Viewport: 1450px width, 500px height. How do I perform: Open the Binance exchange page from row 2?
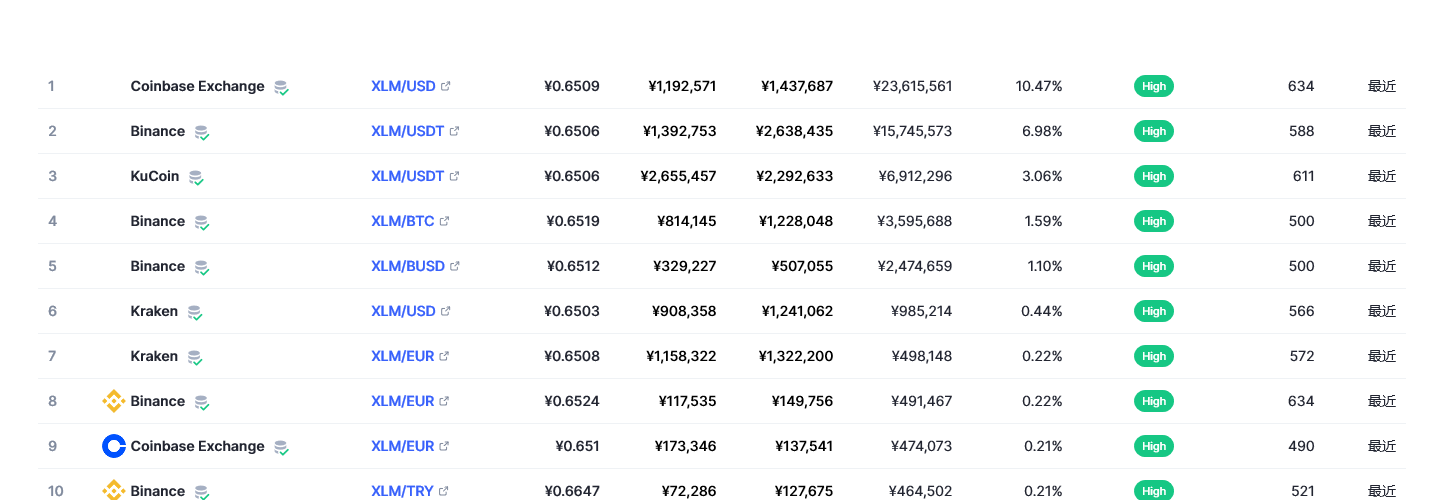[x=158, y=131]
